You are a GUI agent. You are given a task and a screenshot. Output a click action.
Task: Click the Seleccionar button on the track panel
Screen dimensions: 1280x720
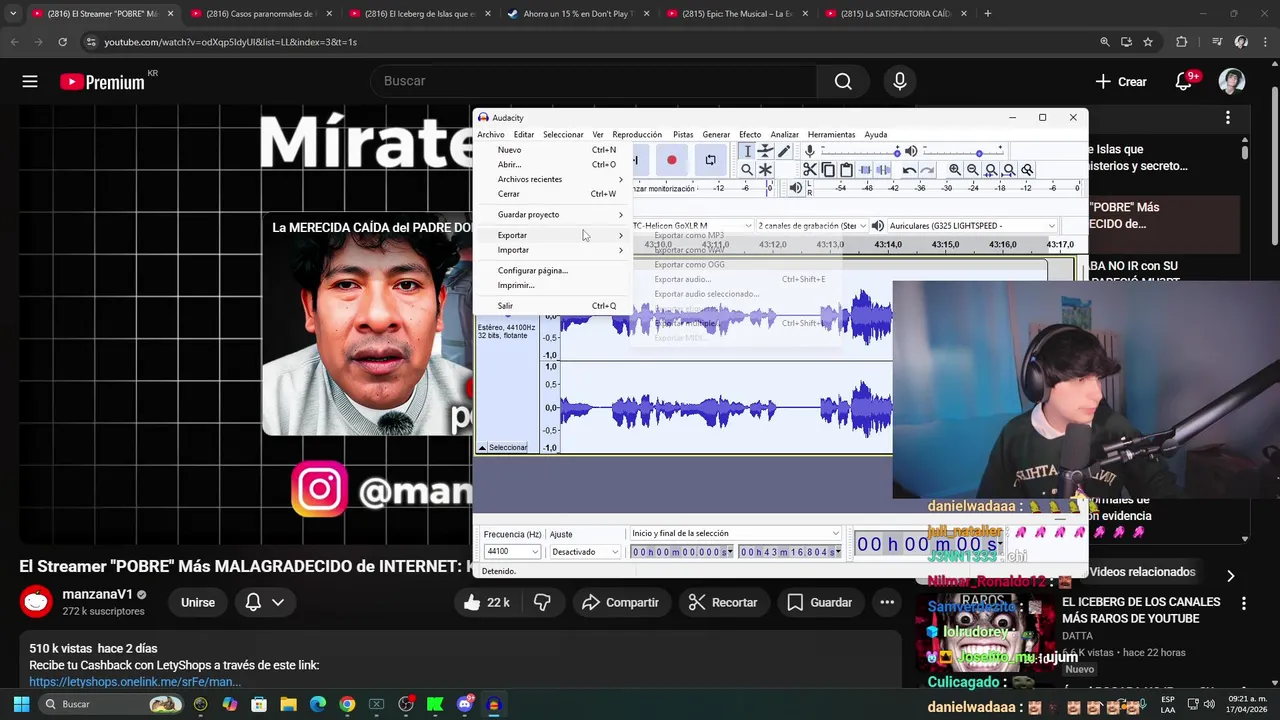[x=508, y=447]
